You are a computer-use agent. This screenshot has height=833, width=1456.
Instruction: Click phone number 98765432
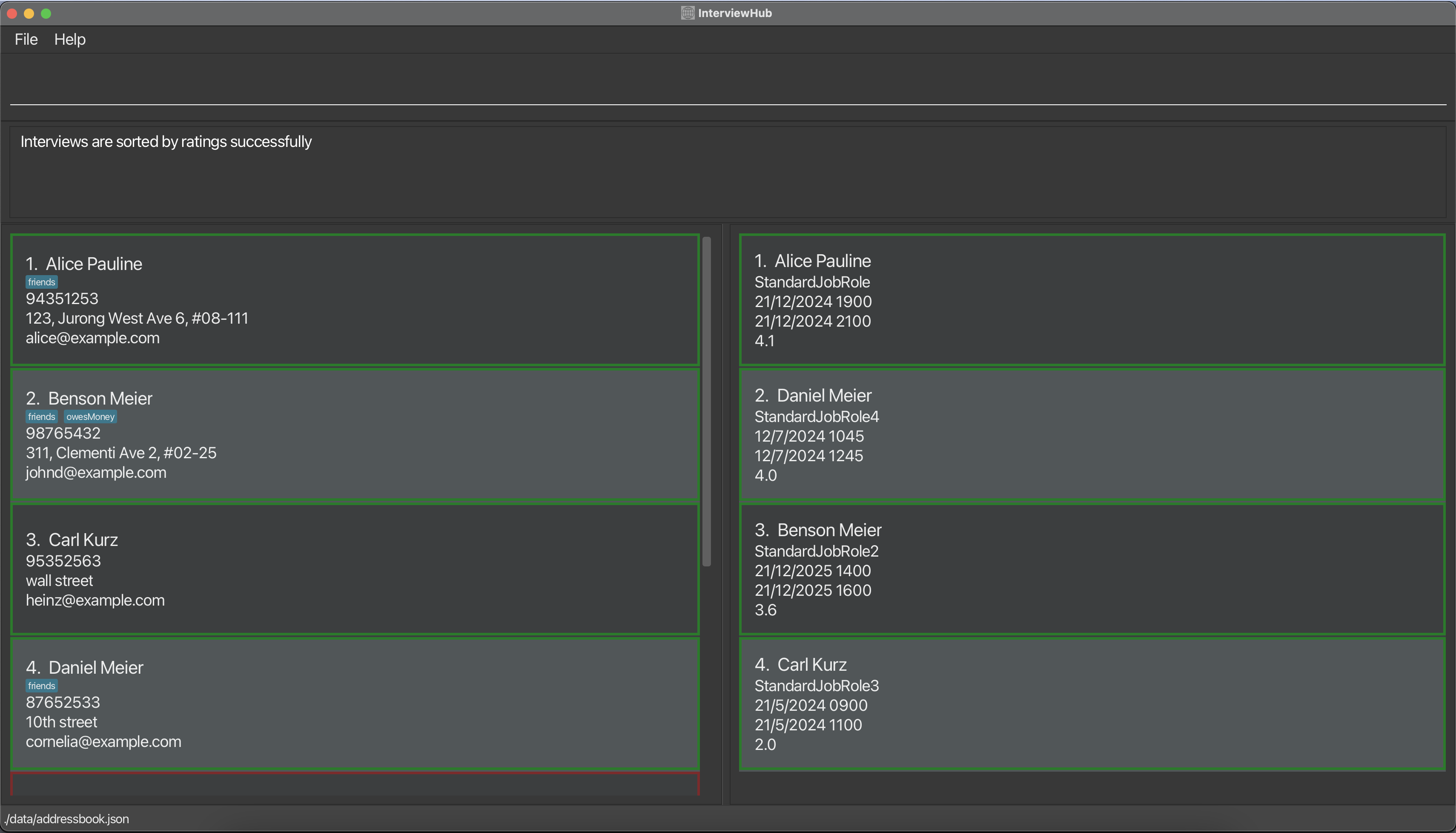63,433
